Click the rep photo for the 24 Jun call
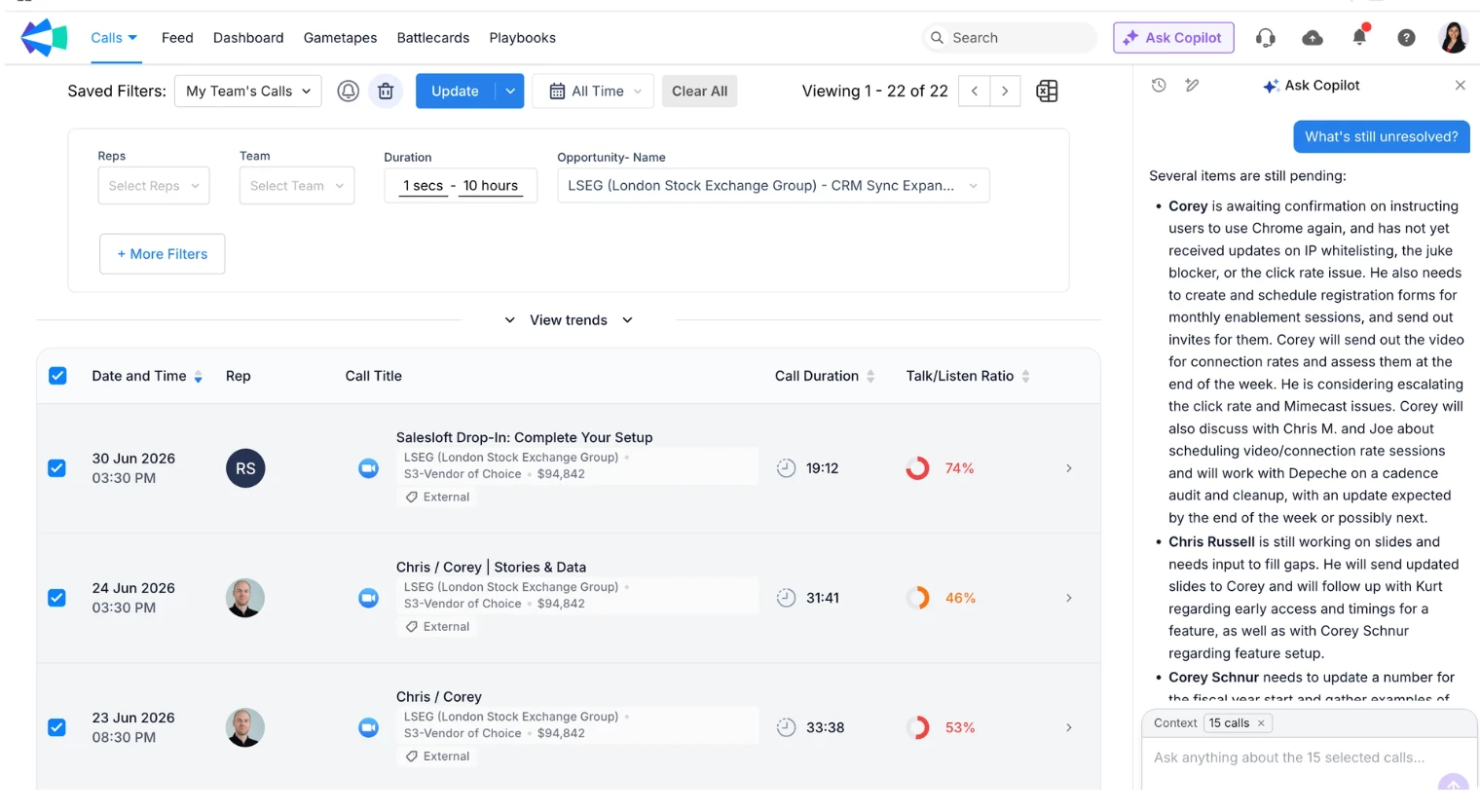The width and height of the screenshot is (1480, 812). pyautogui.click(x=245, y=598)
